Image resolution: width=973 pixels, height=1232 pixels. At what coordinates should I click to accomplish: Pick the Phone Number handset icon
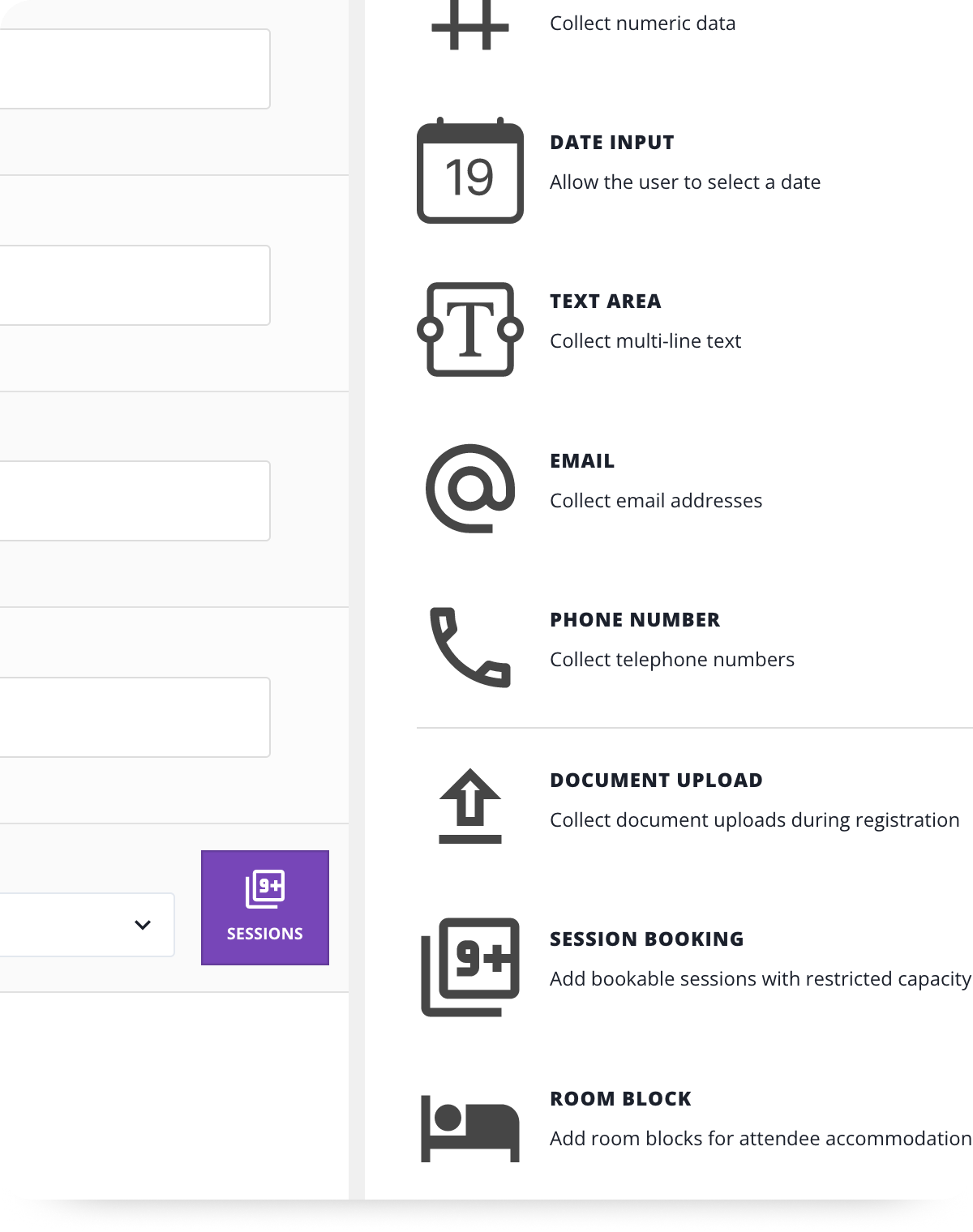click(x=470, y=647)
